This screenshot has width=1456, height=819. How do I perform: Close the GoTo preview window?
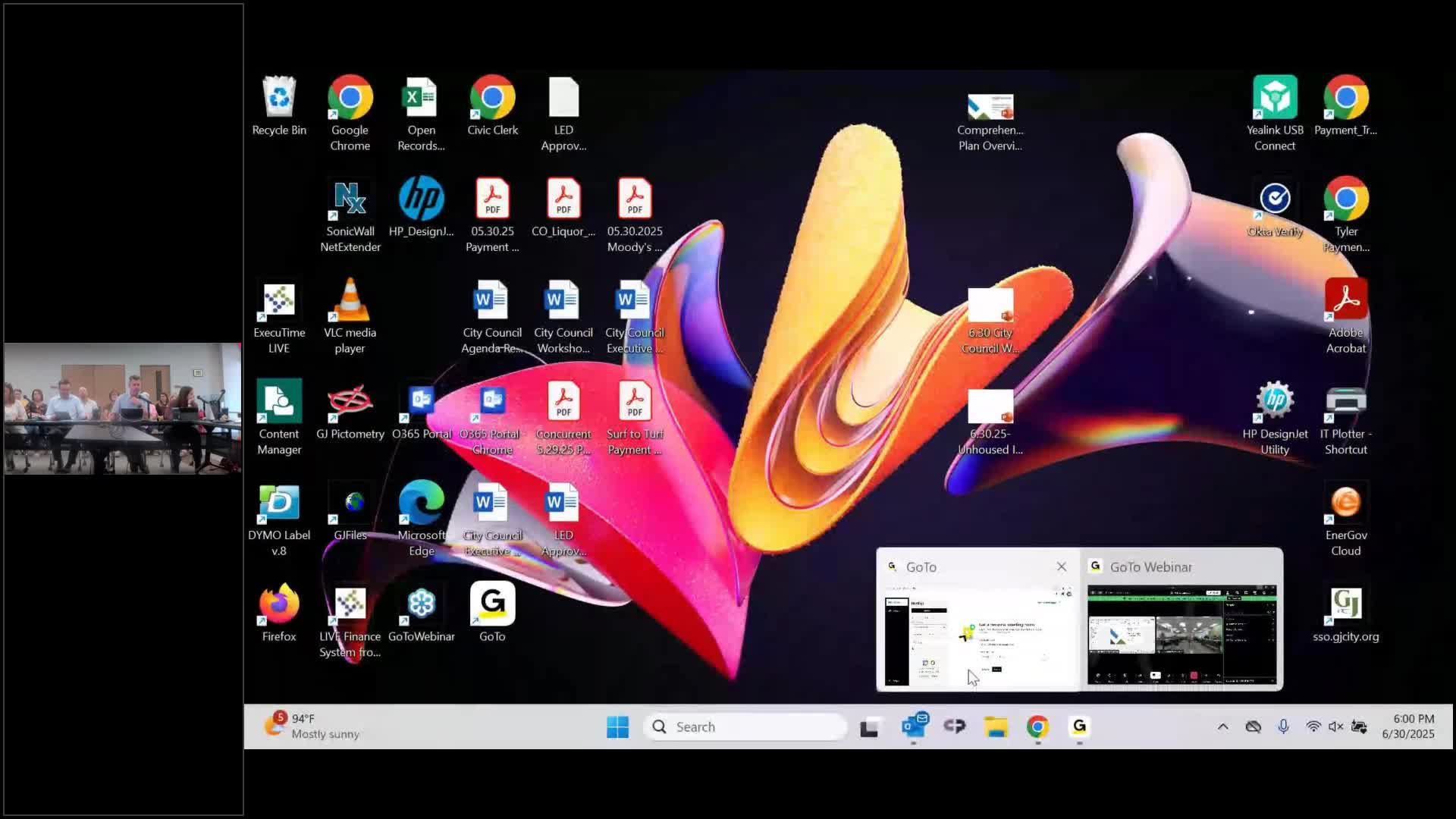click(x=1061, y=566)
